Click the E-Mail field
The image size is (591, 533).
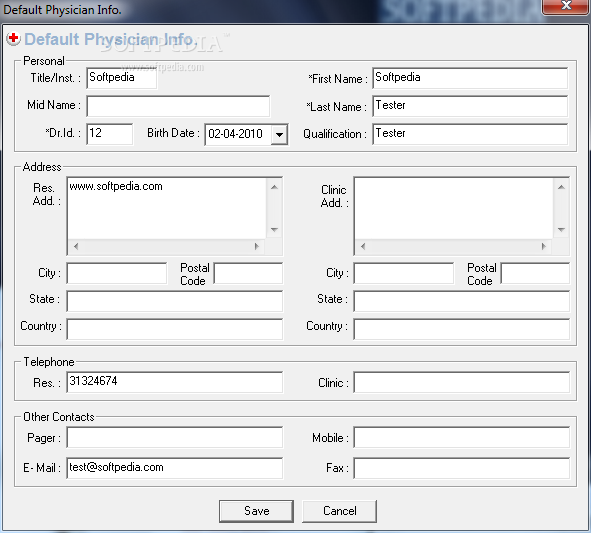[175, 468]
